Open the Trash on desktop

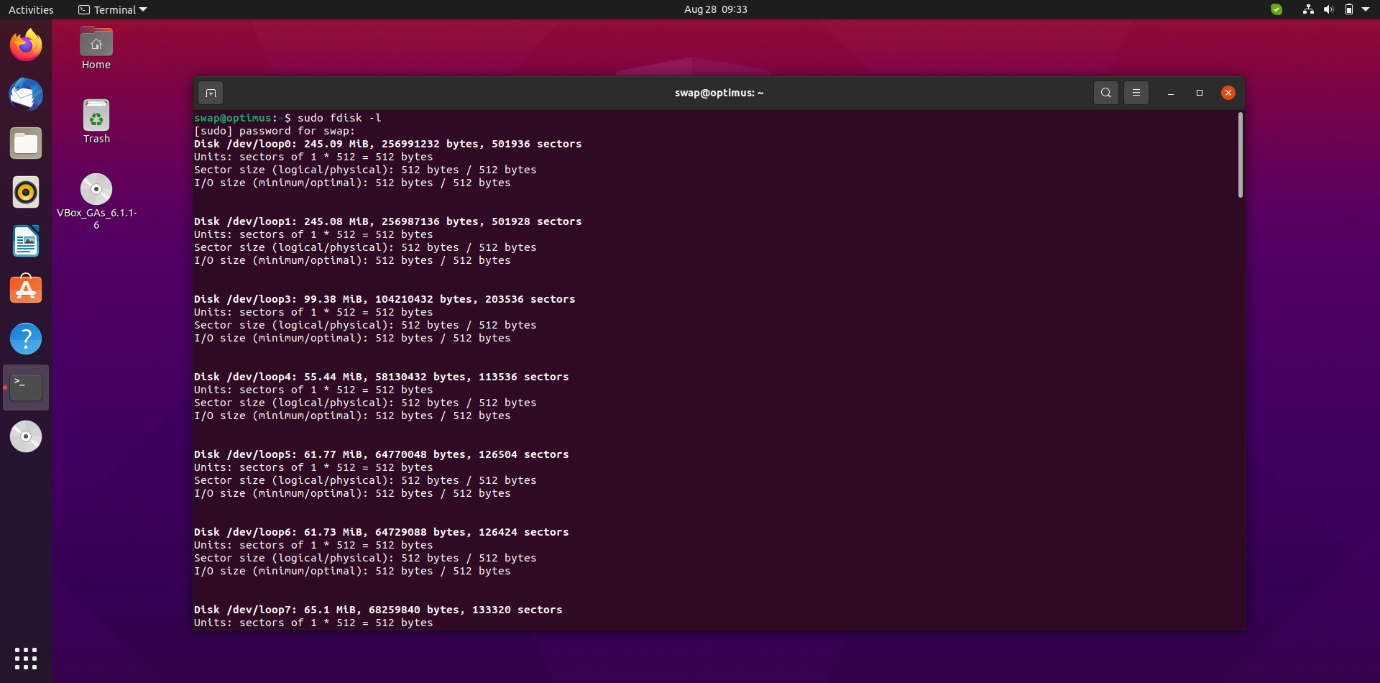pyautogui.click(x=96, y=122)
